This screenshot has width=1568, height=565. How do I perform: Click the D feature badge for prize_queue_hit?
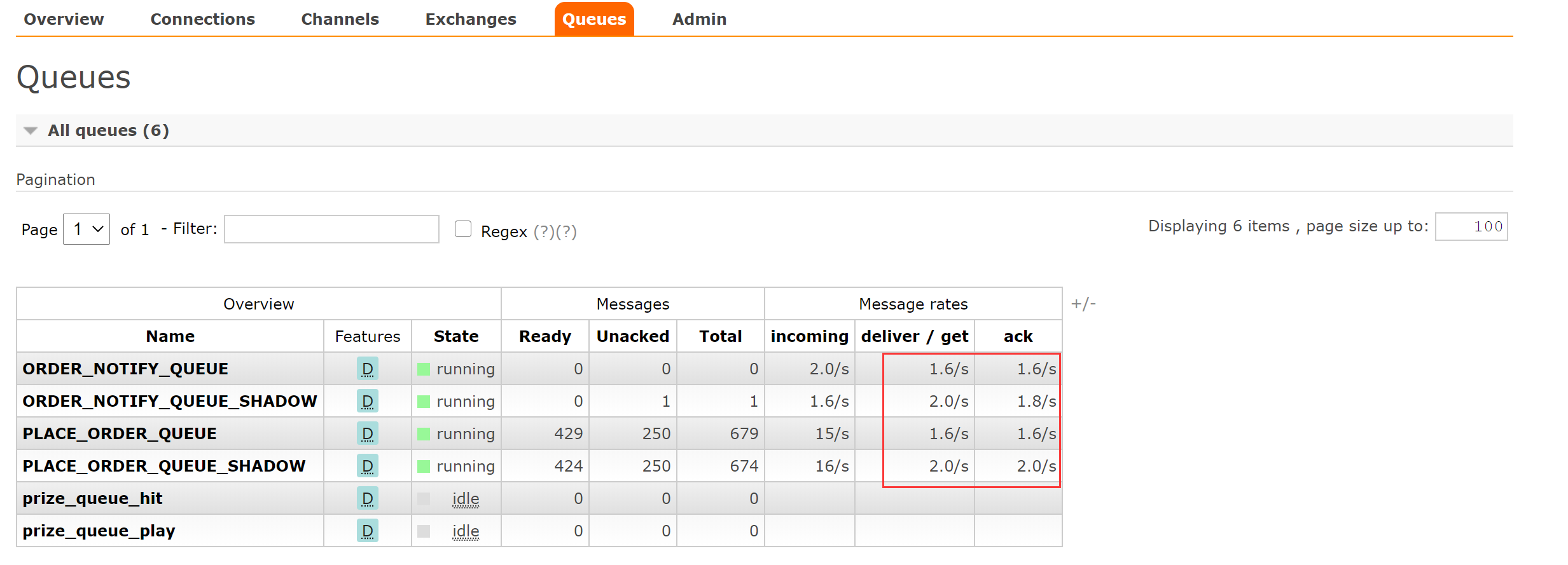point(368,498)
